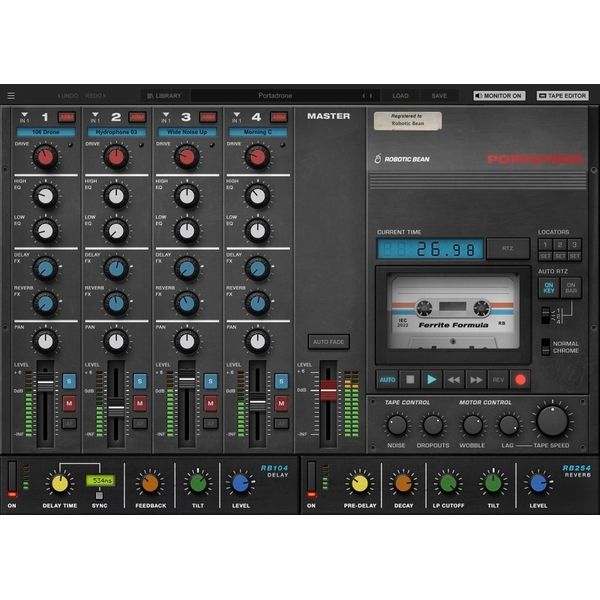This screenshot has height=600, width=600.
Task: Mute channel 4
Action: 281,403
